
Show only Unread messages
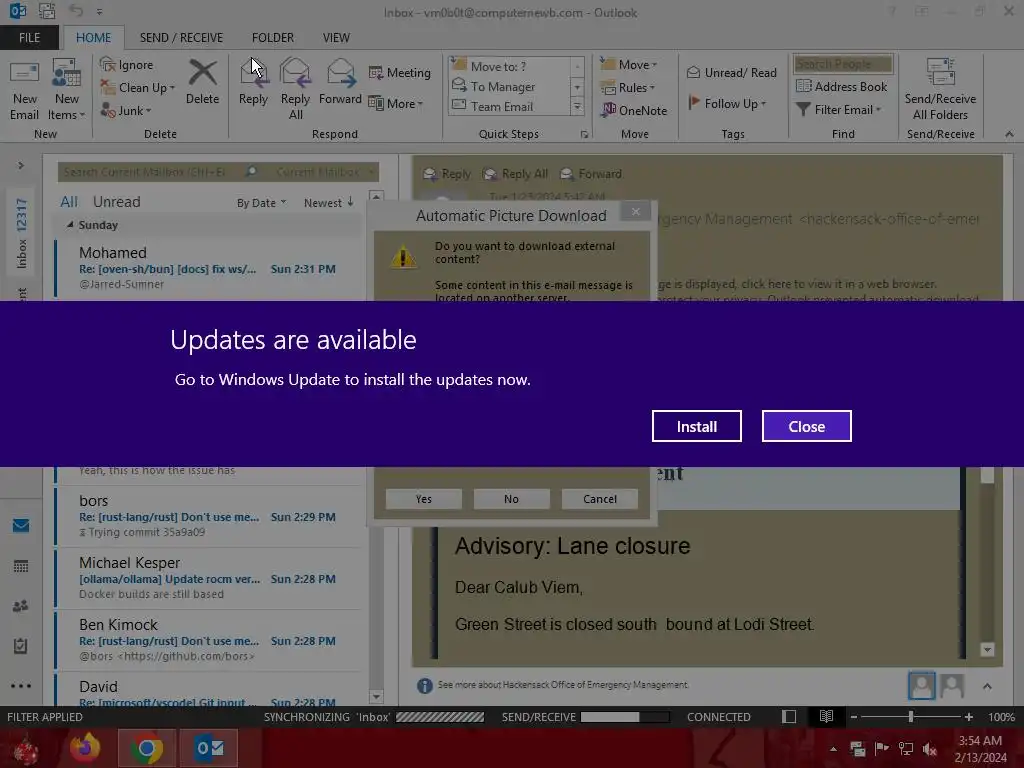click(x=116, y=202)
